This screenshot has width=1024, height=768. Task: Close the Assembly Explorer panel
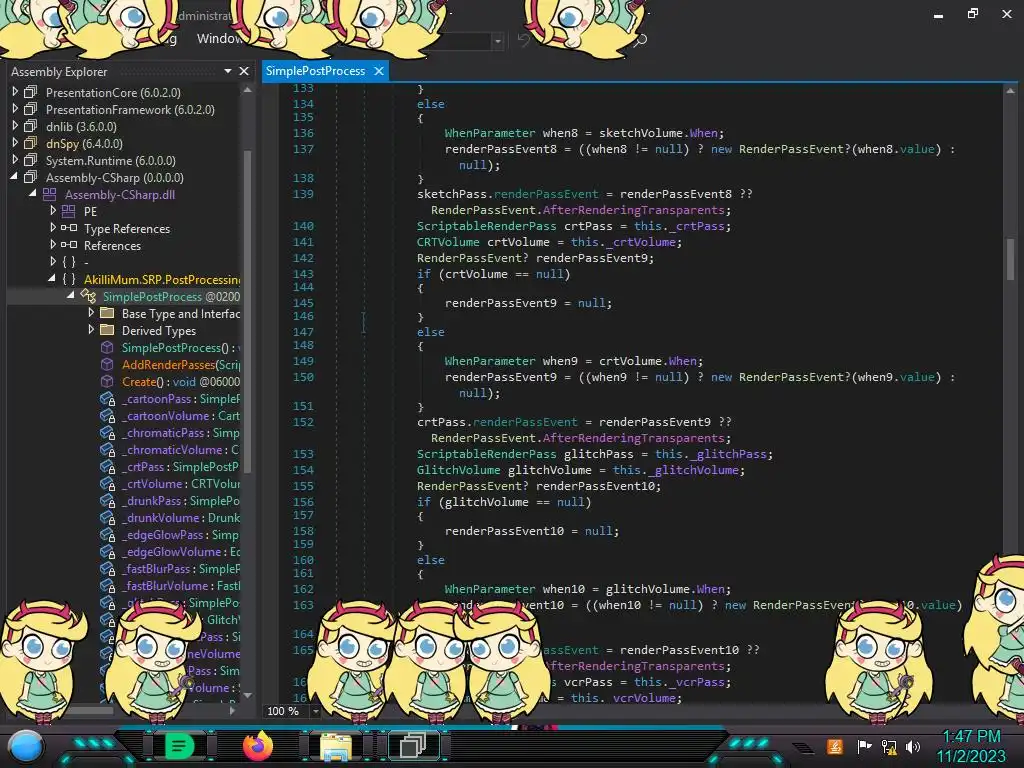click(x=244, y=71)
